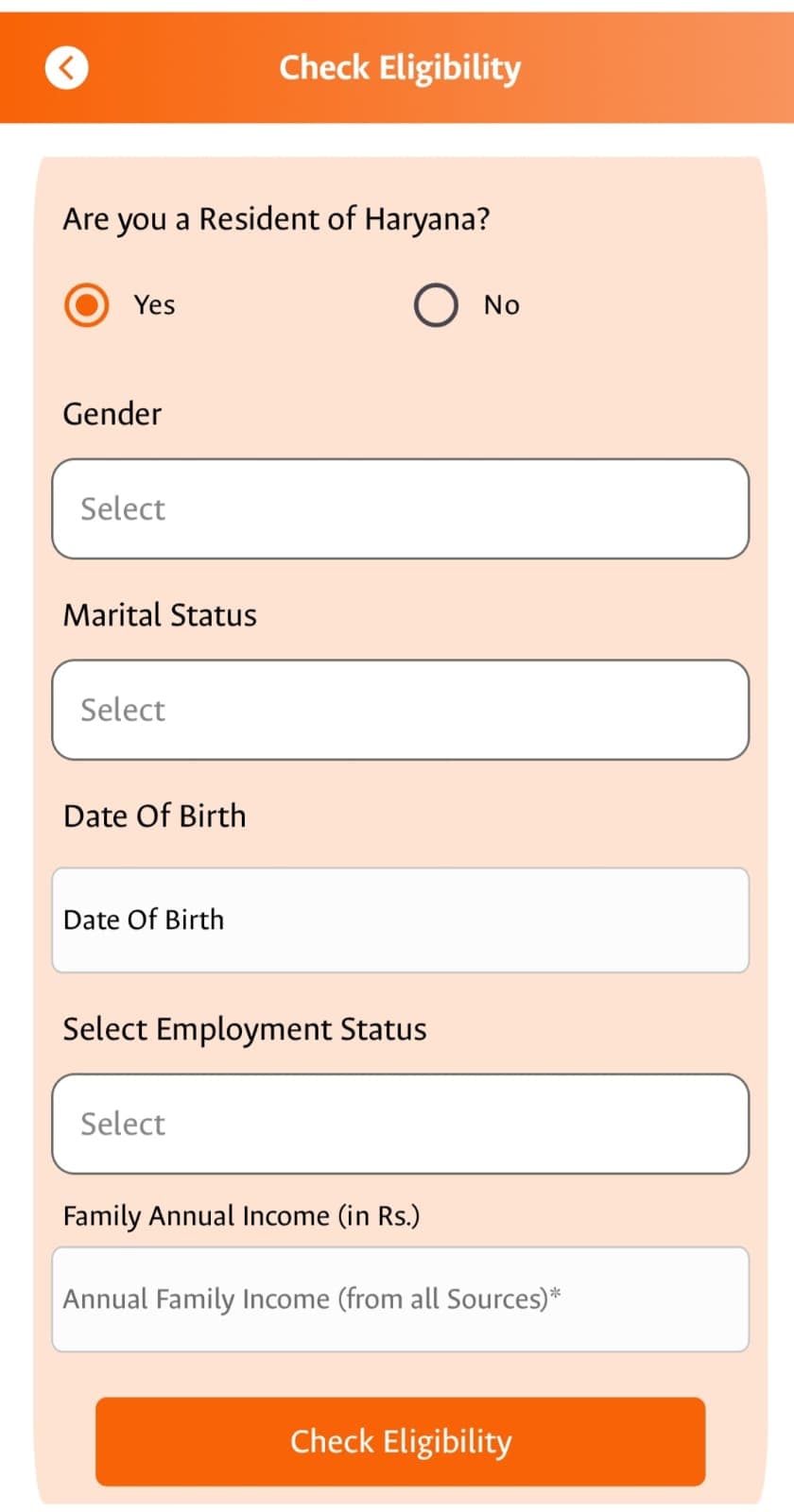The height and width of the screenshot is (1512, 794).
Task: Click the Family Annual Income label
Action: [243, 1216]
